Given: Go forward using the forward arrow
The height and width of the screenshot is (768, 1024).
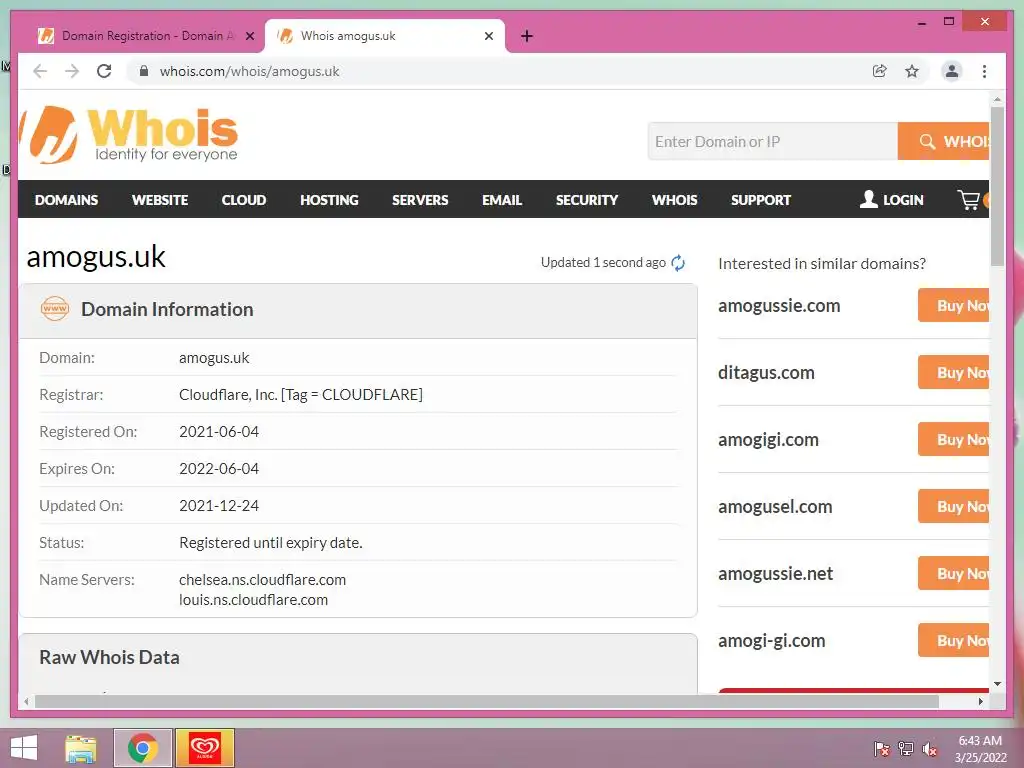Looking at the screenshot, I should coord(72,71).
